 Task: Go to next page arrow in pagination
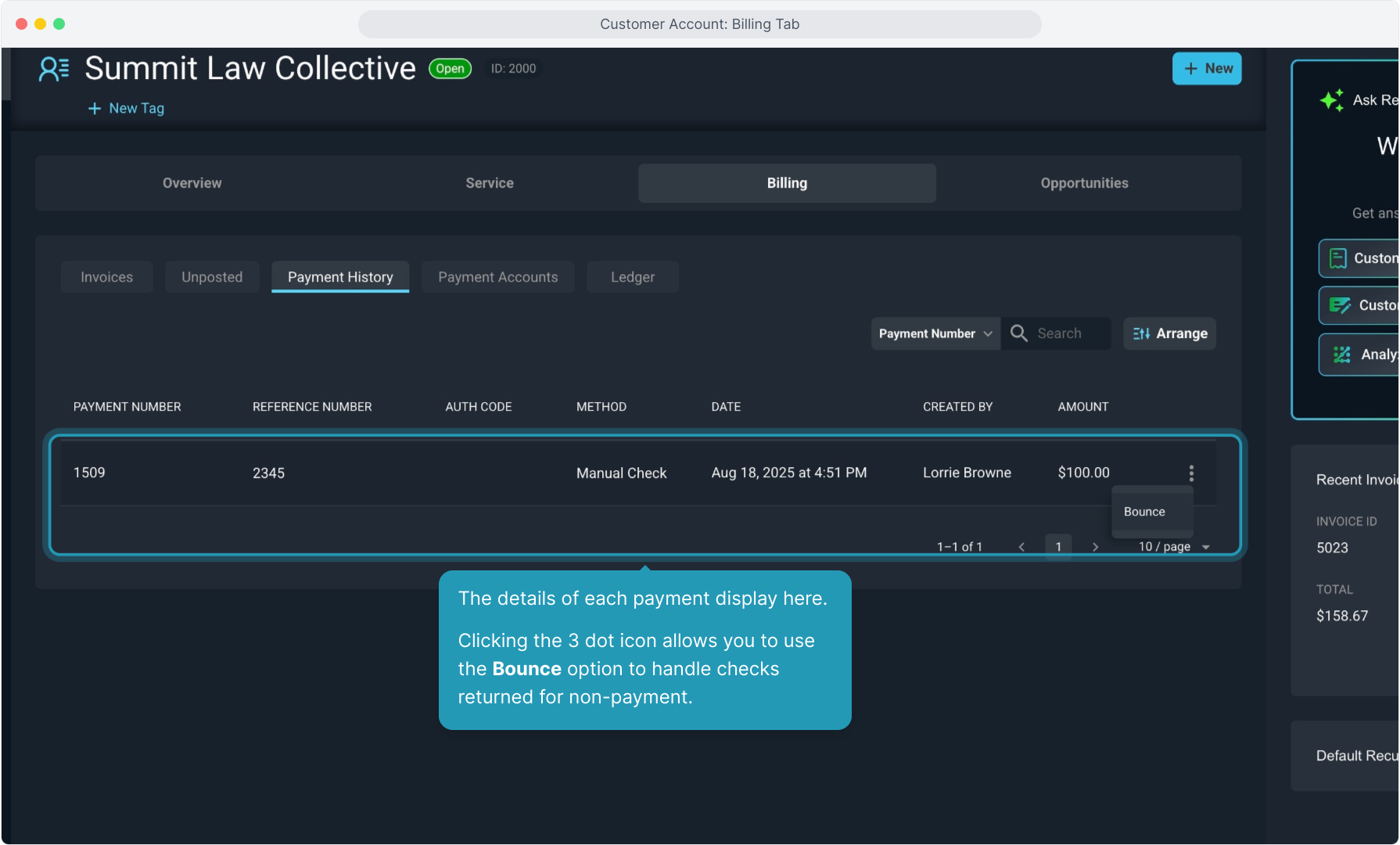1095,547
